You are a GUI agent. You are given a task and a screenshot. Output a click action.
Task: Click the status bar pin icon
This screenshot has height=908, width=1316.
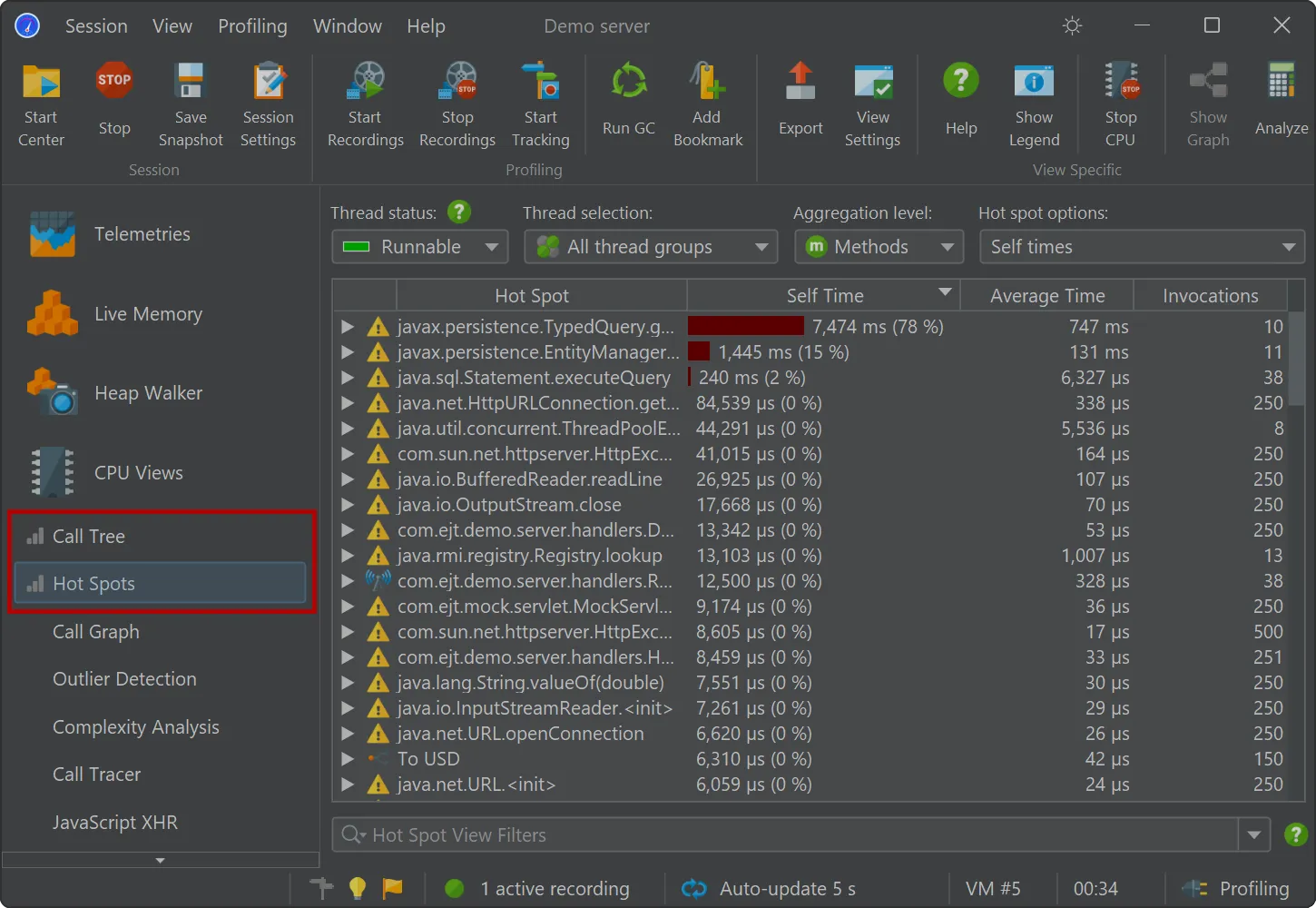pyautogui.click(x=321, y=888)
